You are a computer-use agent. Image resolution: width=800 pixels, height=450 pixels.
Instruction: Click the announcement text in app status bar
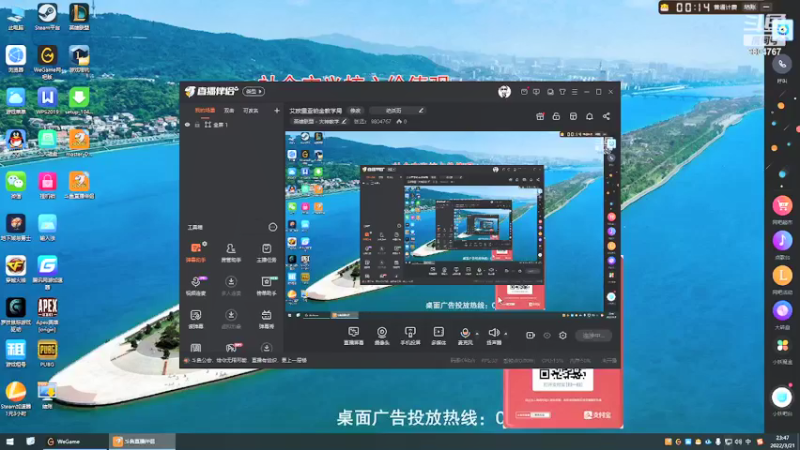[249, 360]
